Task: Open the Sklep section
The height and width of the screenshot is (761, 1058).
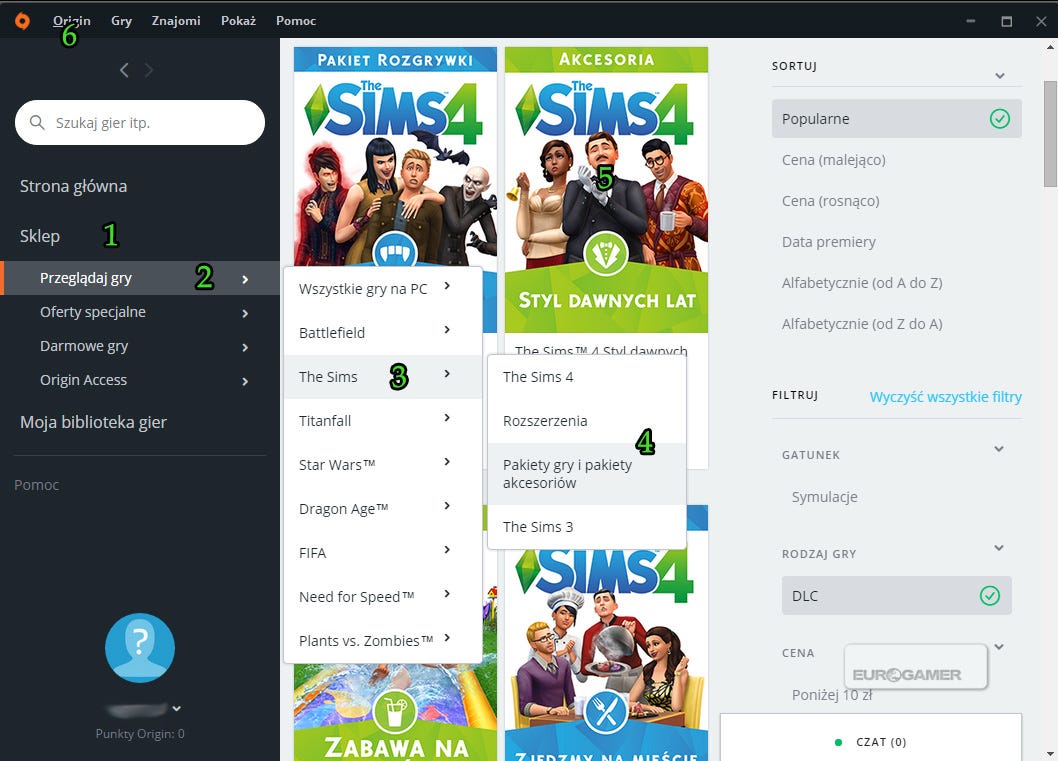Action: (x=40, y=236)
